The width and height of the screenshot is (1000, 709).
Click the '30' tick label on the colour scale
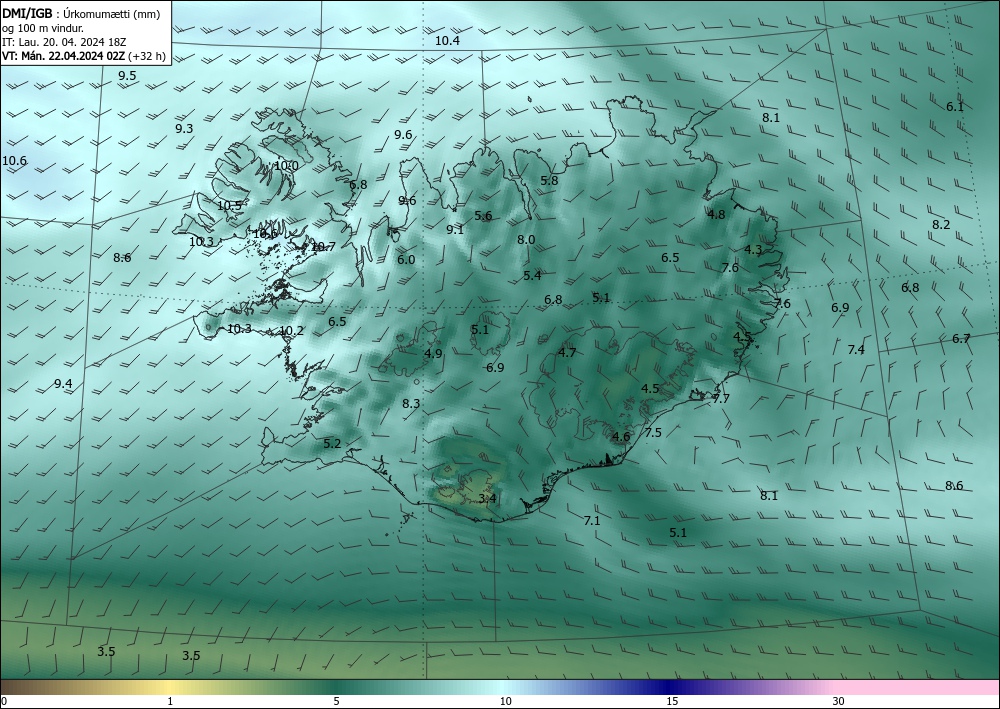tap(838, 701)
